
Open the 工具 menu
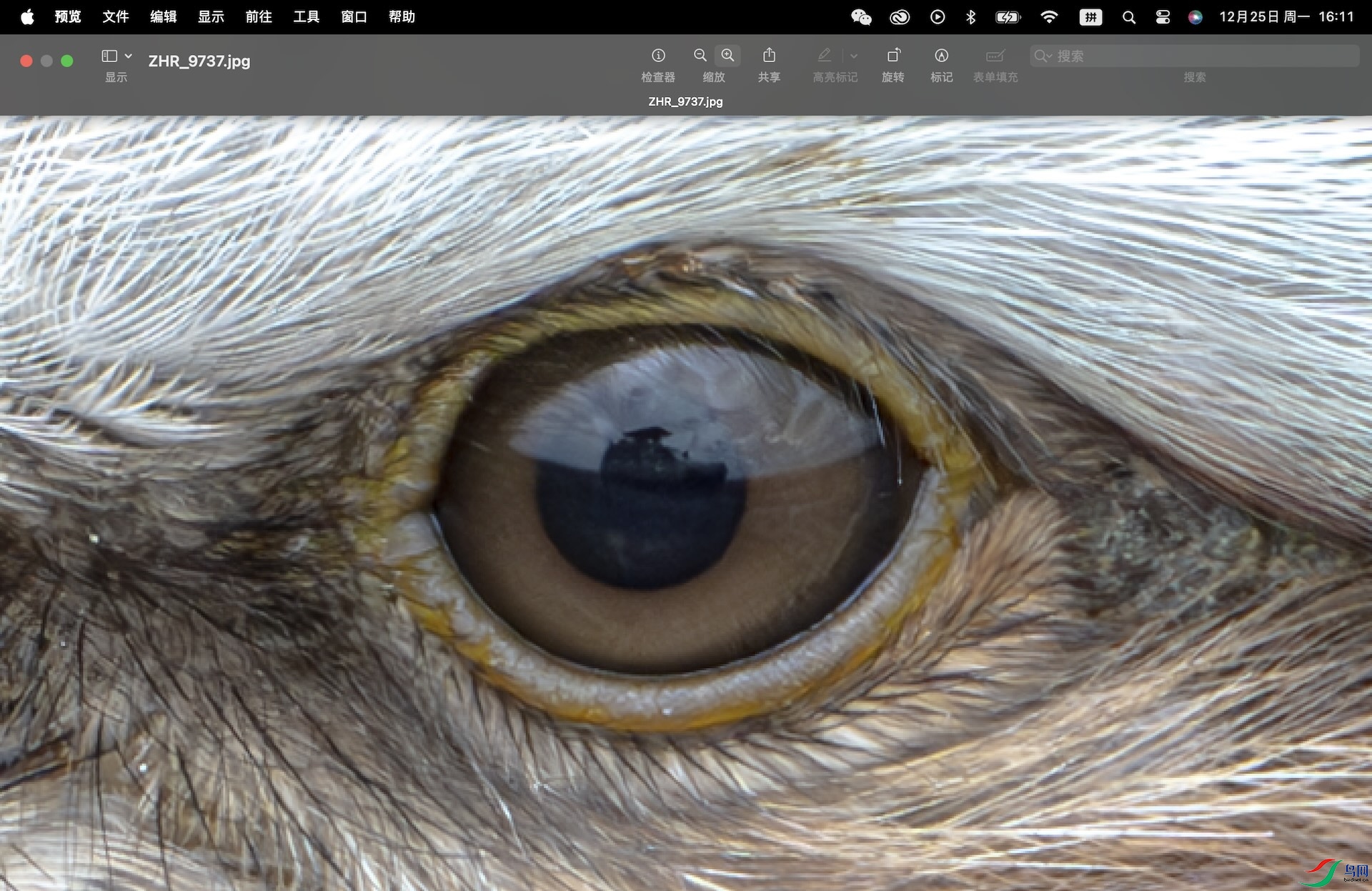pyautogui.click(x=306, y=16)
